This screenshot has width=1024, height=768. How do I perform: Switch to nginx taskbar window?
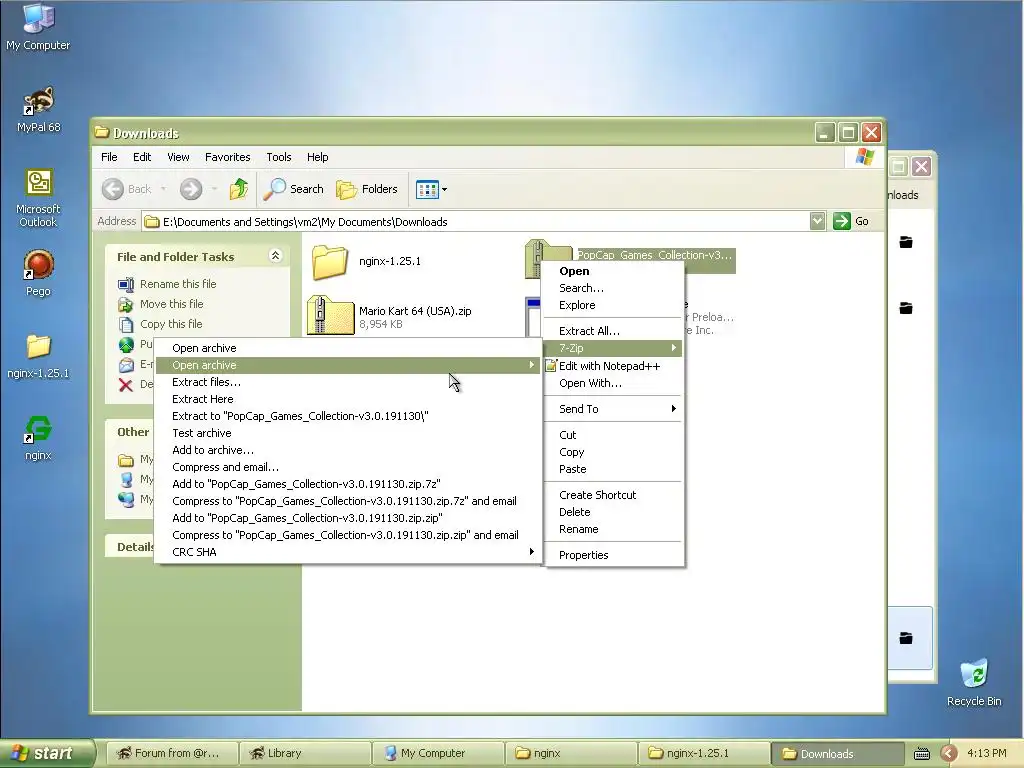(569, 753)
